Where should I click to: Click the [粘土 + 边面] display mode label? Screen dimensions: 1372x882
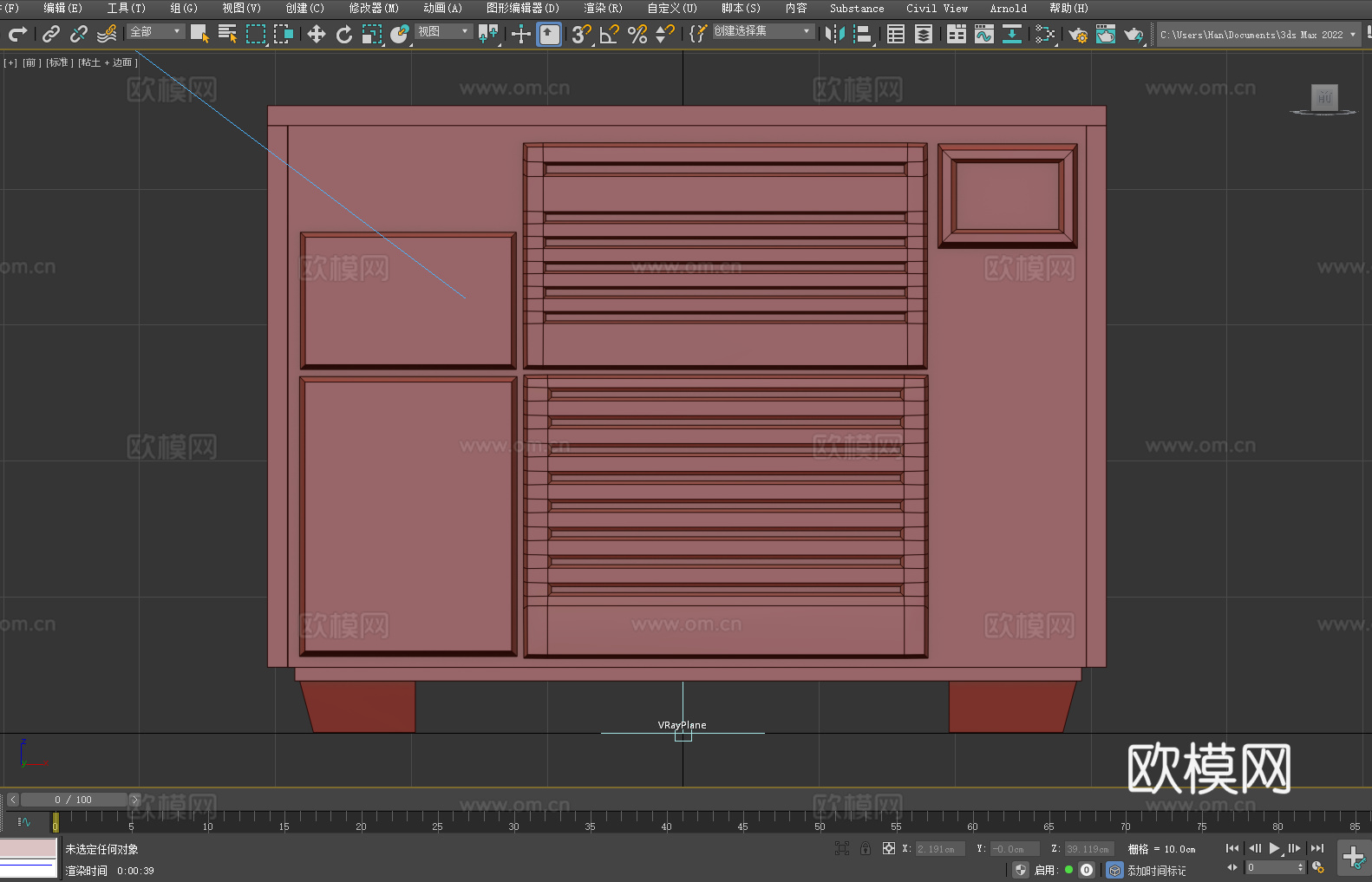pyautogui.click(x=108, y=62)
